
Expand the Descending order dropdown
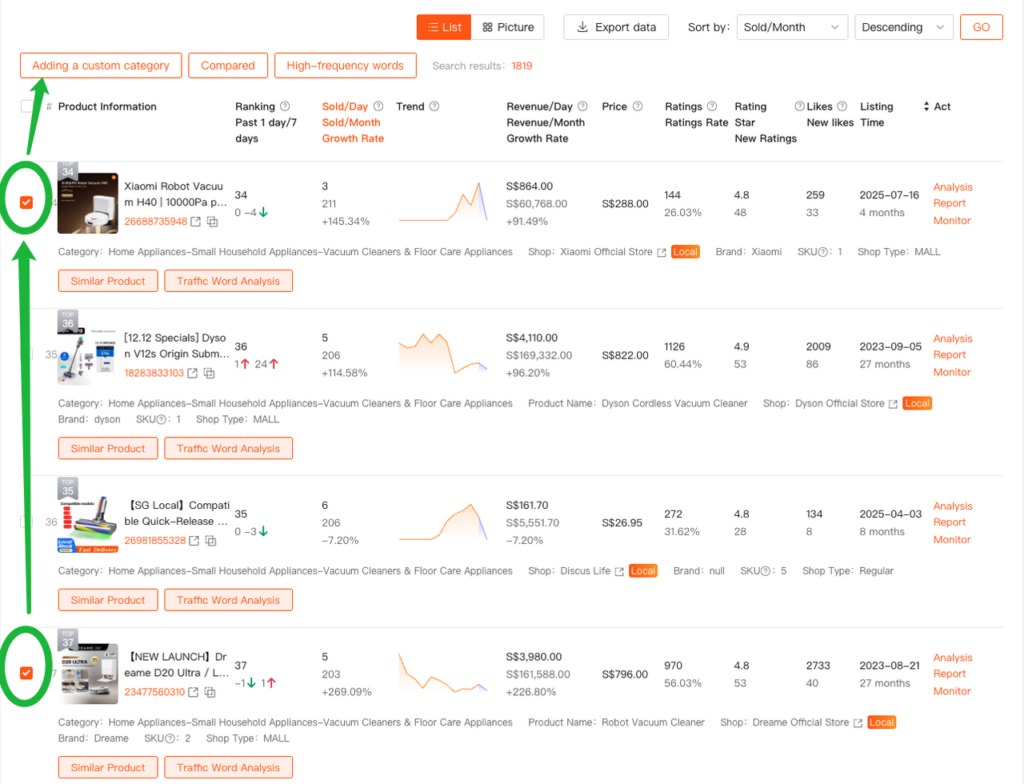(903, 27)
